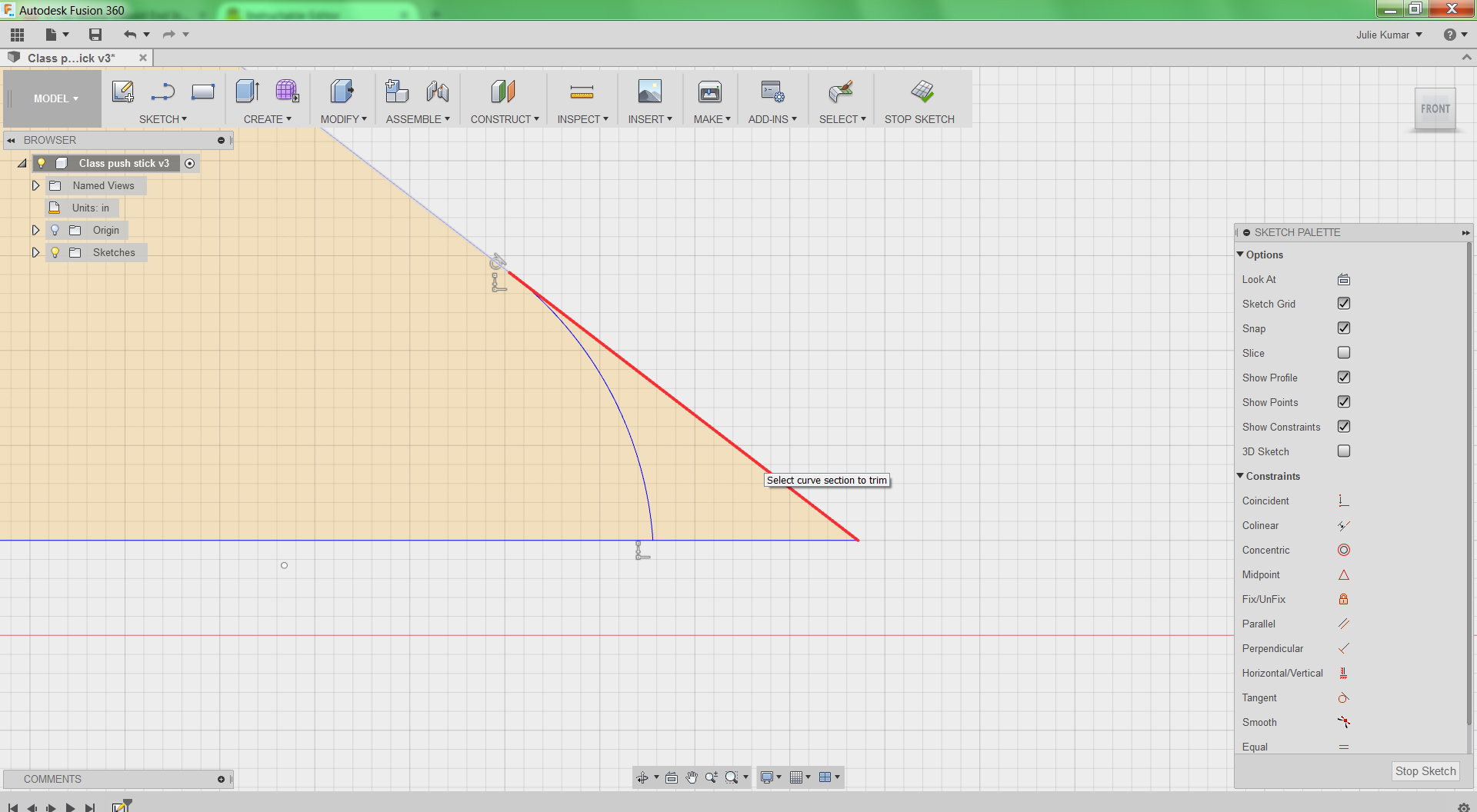This screenshot has height=812, width=1477.
Task: Click the FRONT view cube face
Action: (1435, 109)
